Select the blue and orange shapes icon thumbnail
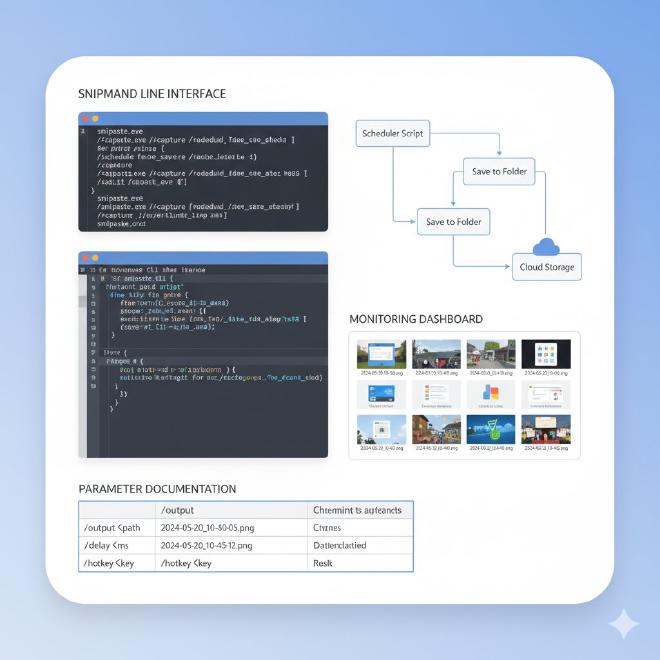 click(491, 391)
